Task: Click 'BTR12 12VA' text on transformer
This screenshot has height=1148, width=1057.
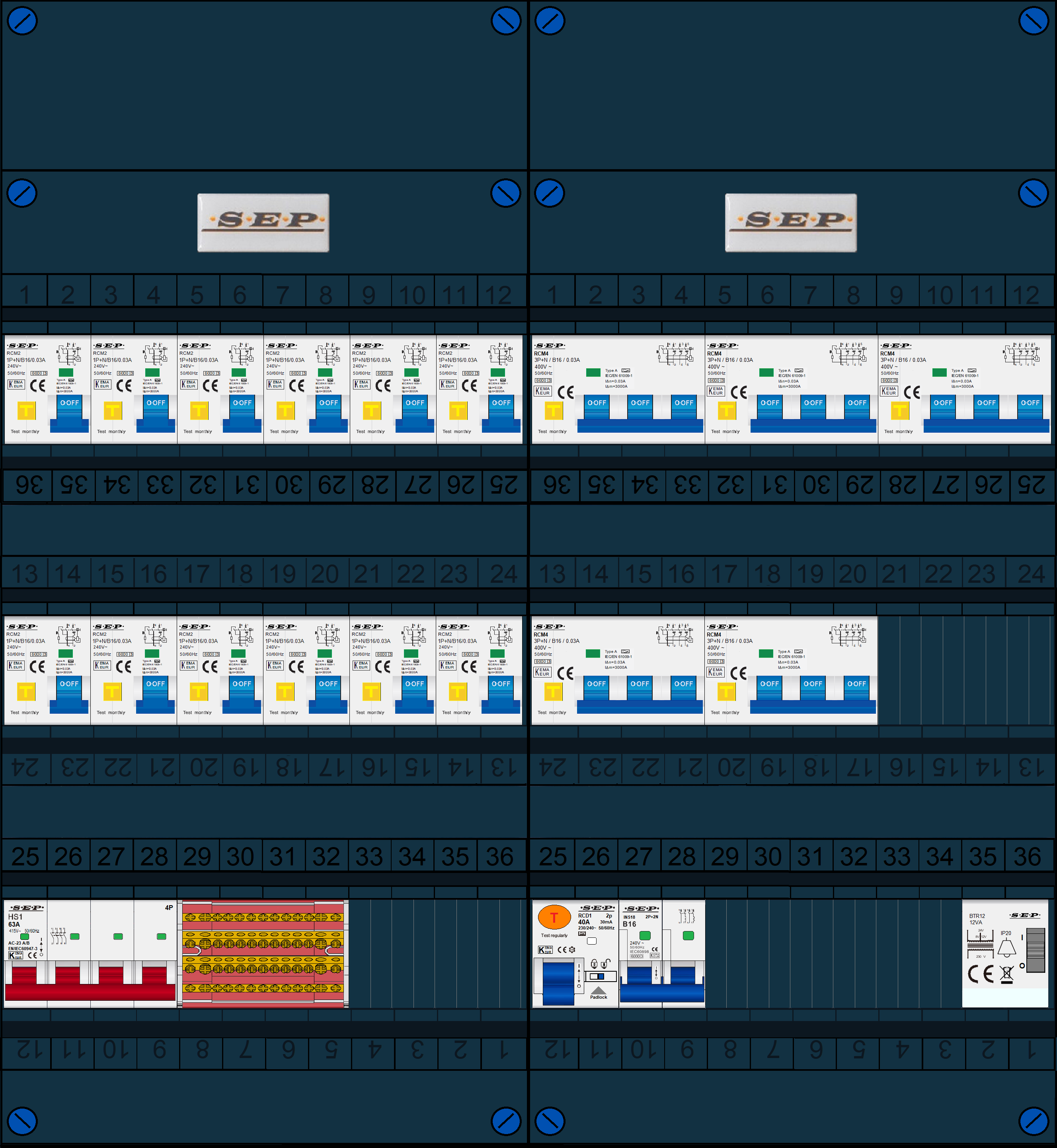Action: click(x=977, y=919)
